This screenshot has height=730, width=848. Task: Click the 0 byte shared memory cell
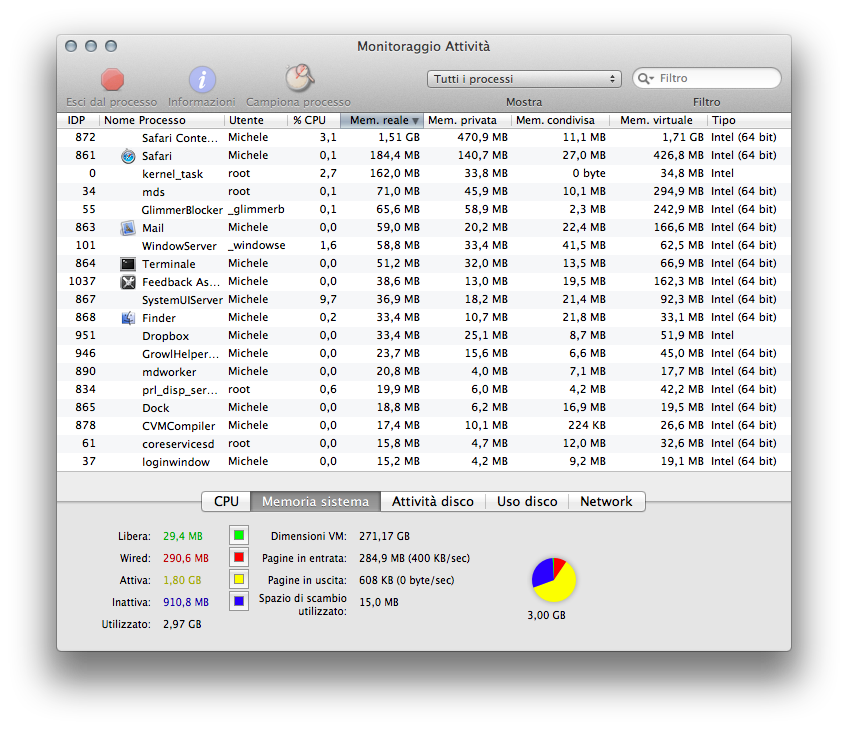[588, 174]
